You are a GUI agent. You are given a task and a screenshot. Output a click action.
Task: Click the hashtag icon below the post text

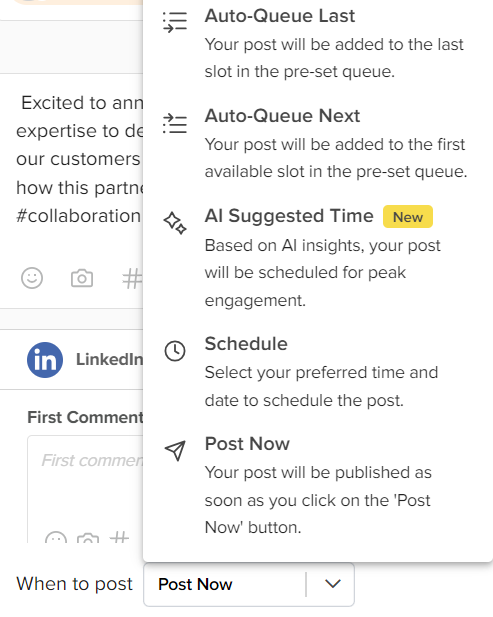[132, 279]
